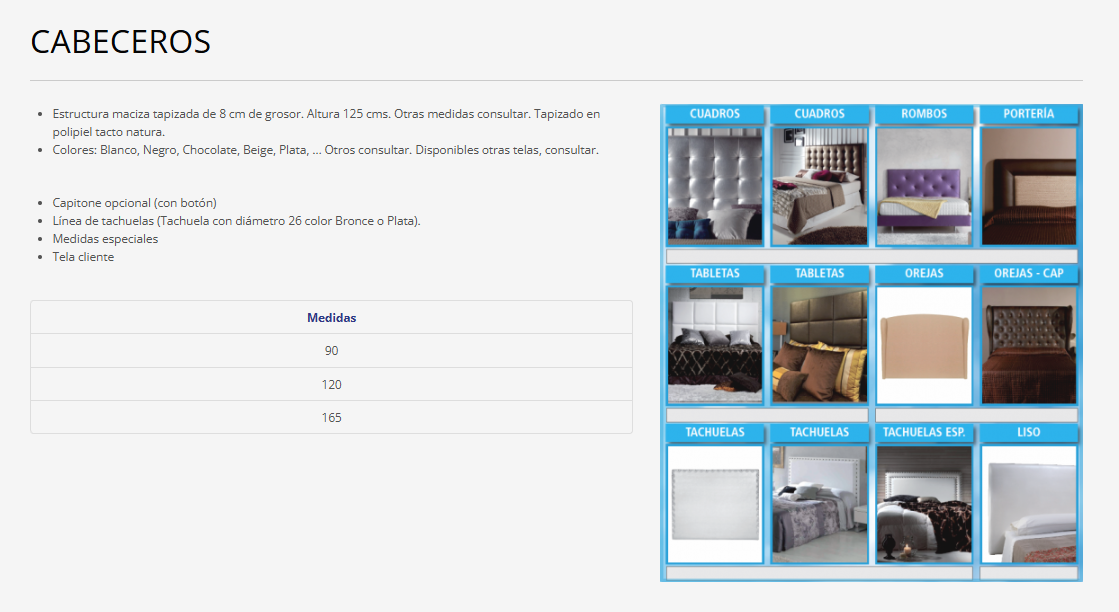Click the LISO label above the headboard

click(x=1029, y=432)
